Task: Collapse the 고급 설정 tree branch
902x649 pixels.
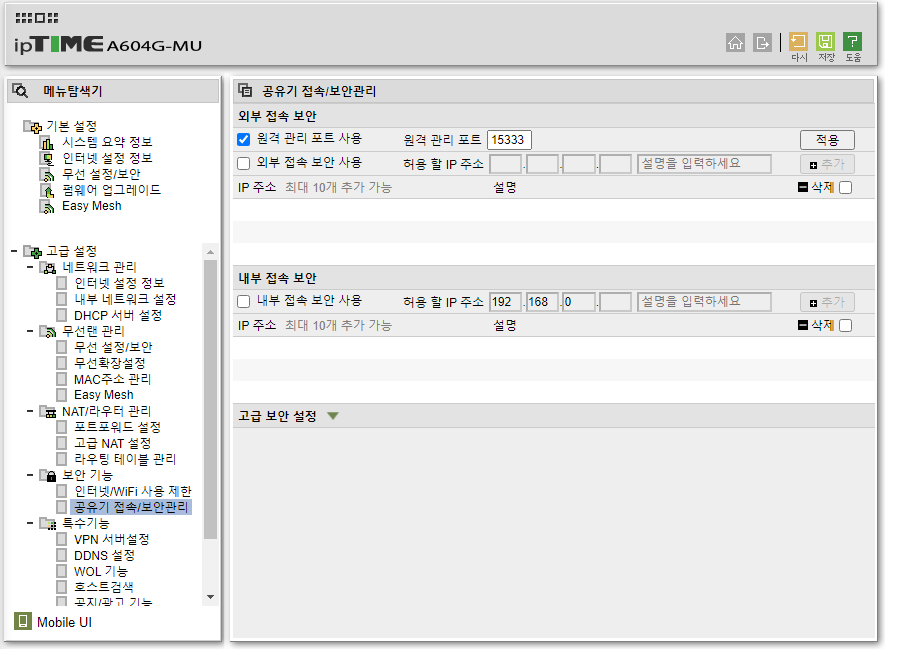Action: click(x=13, y=250)
